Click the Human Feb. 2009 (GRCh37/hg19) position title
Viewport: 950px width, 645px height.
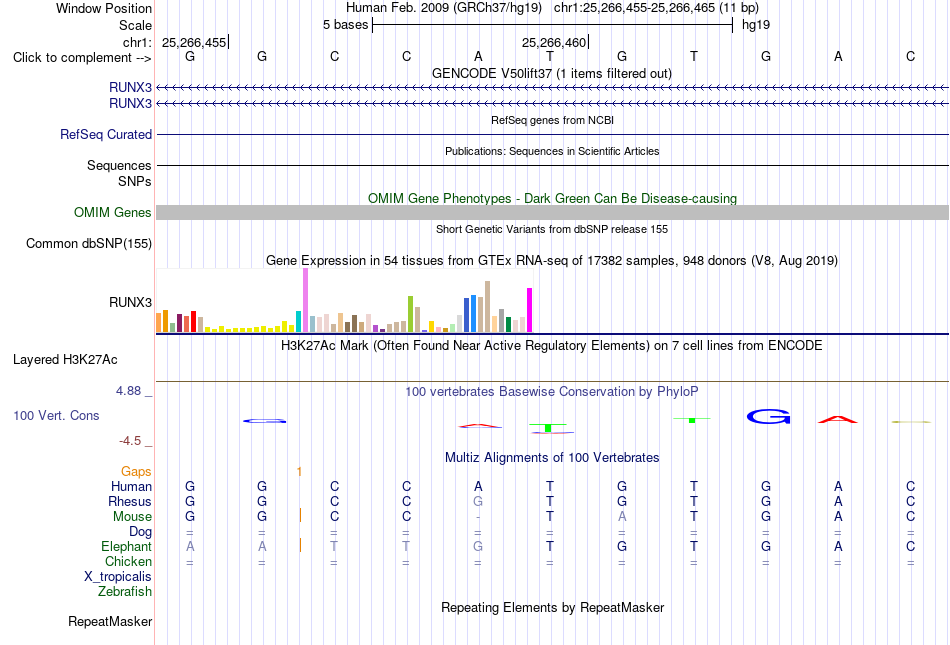443,8
